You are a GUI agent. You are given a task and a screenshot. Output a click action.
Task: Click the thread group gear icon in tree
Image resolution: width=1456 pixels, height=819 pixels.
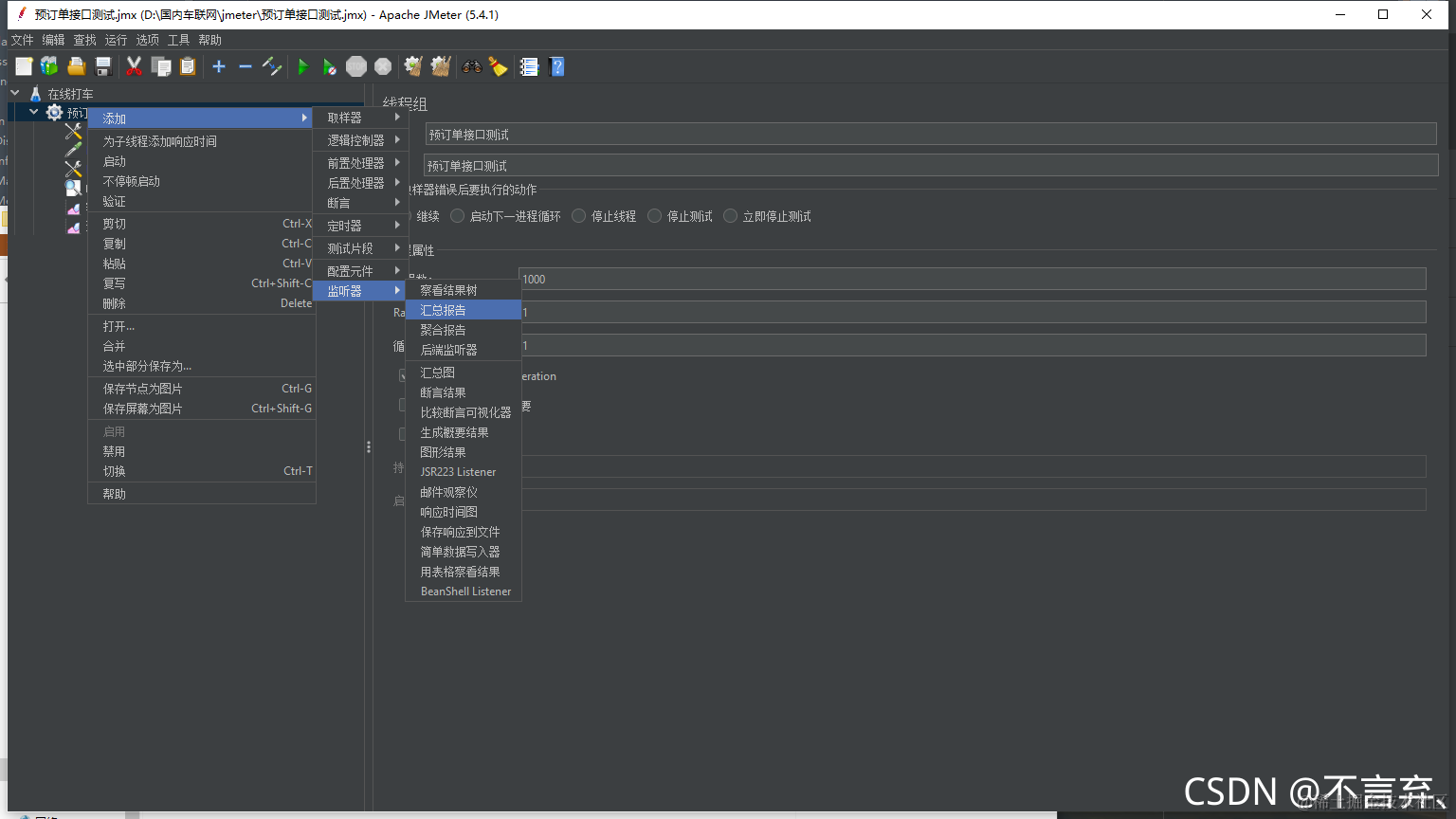coord(54,113)
